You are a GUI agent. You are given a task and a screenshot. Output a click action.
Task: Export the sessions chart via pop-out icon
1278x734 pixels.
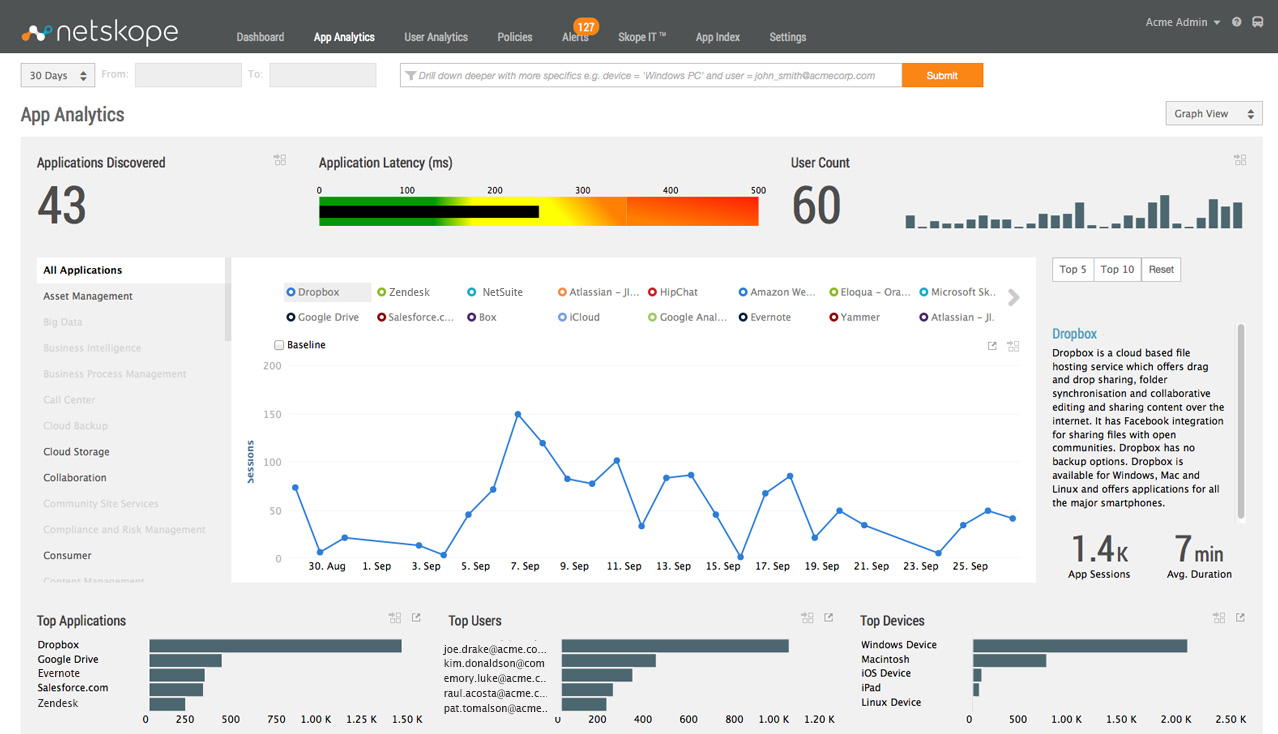(992, 346)
